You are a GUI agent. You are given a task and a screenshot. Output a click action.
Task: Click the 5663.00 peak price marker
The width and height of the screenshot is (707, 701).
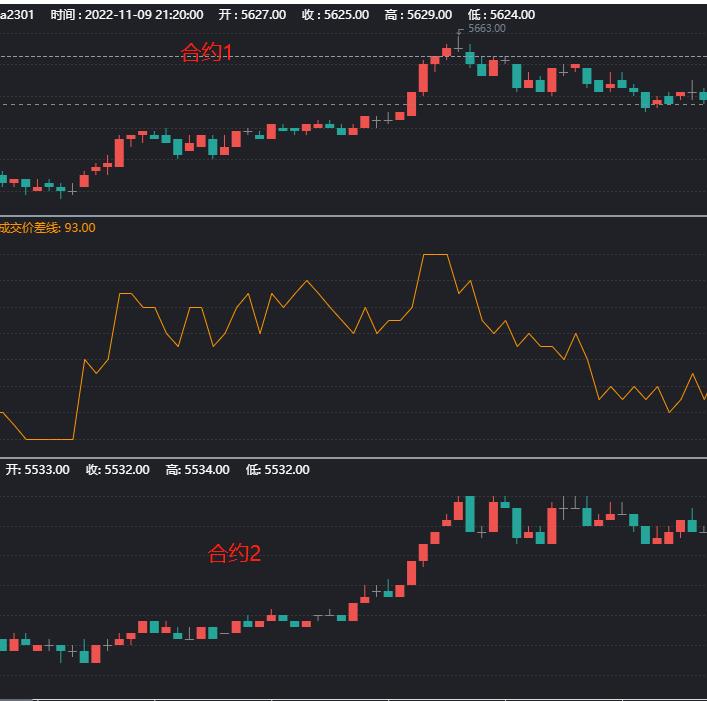487,28
